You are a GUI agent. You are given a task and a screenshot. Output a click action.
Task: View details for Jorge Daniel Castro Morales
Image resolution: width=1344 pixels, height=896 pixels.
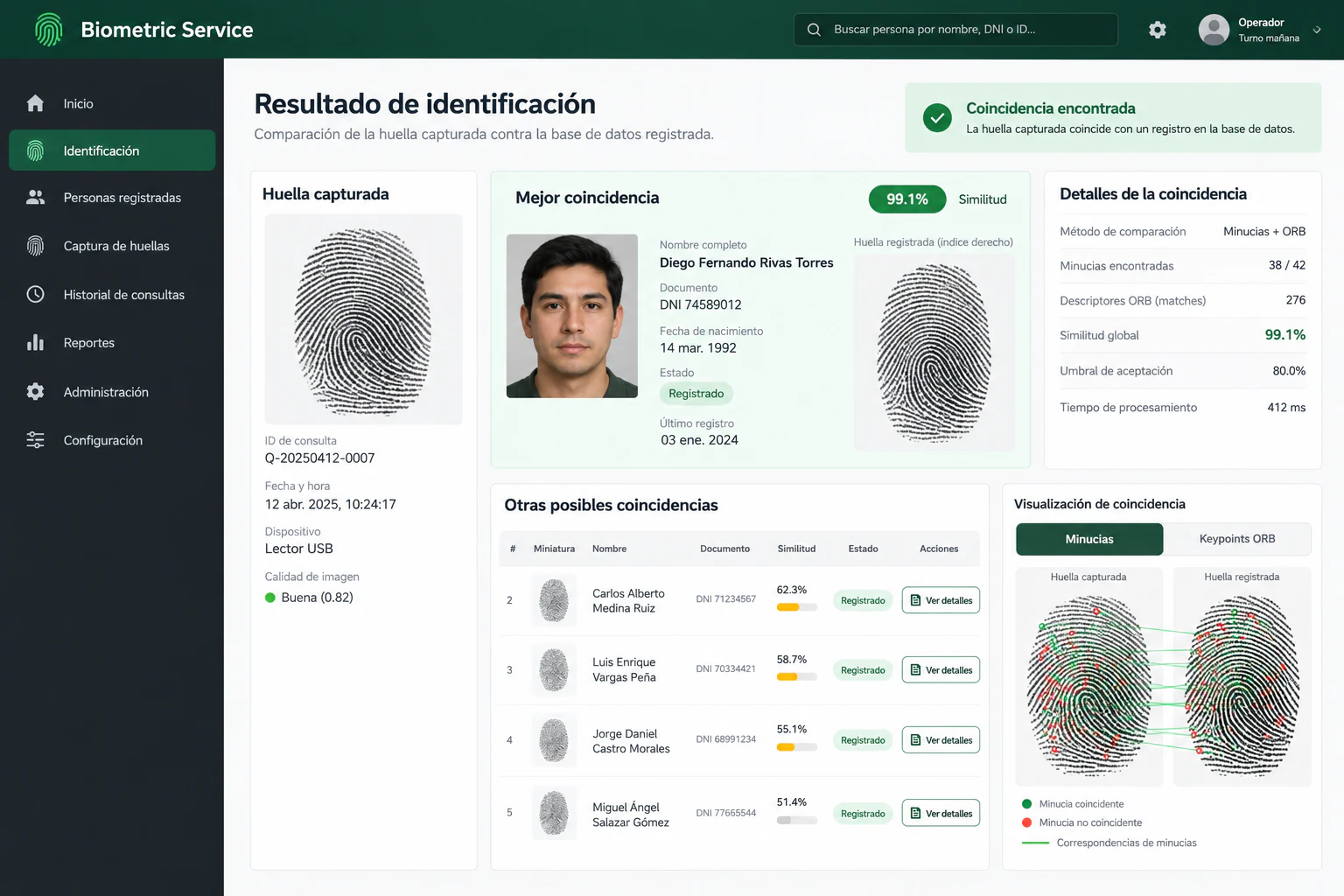[941, 740]
